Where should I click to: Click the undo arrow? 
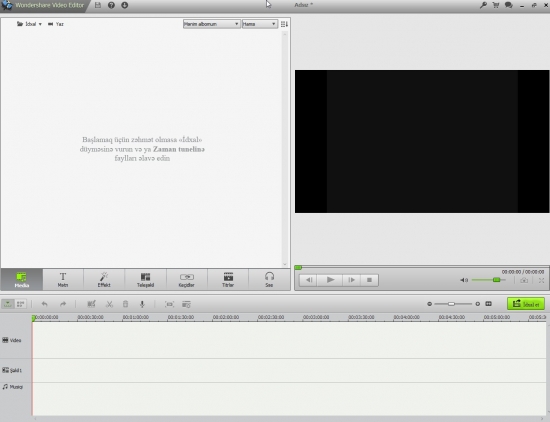click(44, 304)
